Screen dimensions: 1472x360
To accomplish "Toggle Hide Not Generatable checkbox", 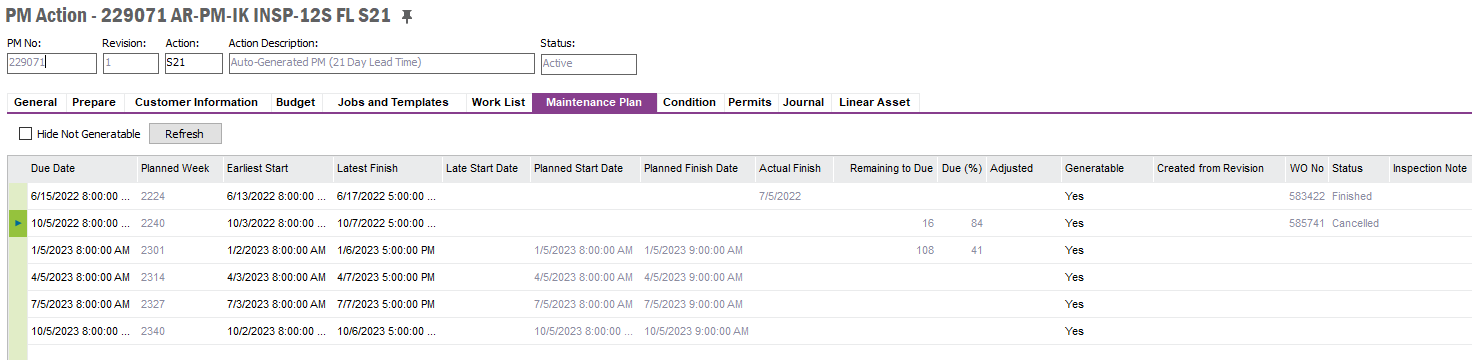I will (25, 133).
